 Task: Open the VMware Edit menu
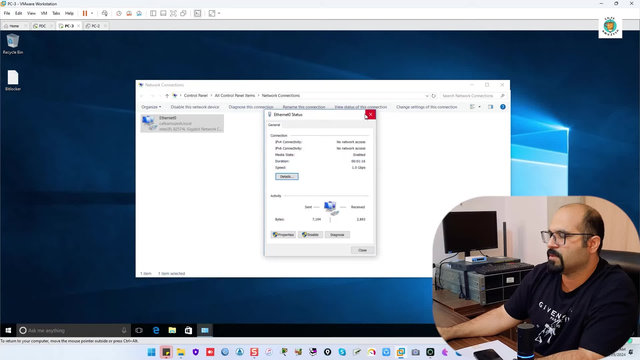click(x=18, y=13)
